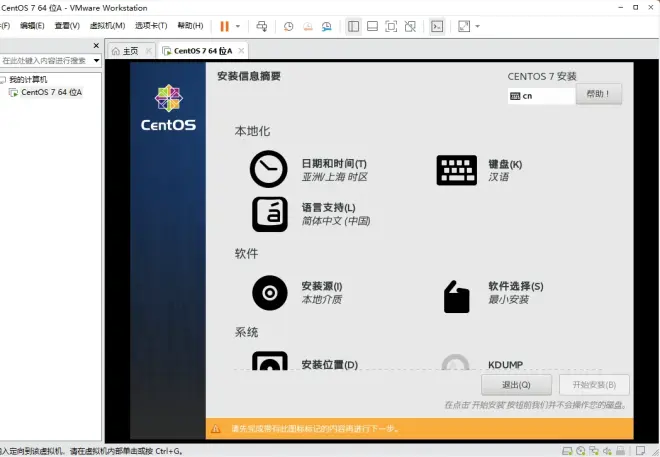The width and height of the screenshot is (660, 457).
Task: Click the sound card status bar icon
Action: click(607, 451)
